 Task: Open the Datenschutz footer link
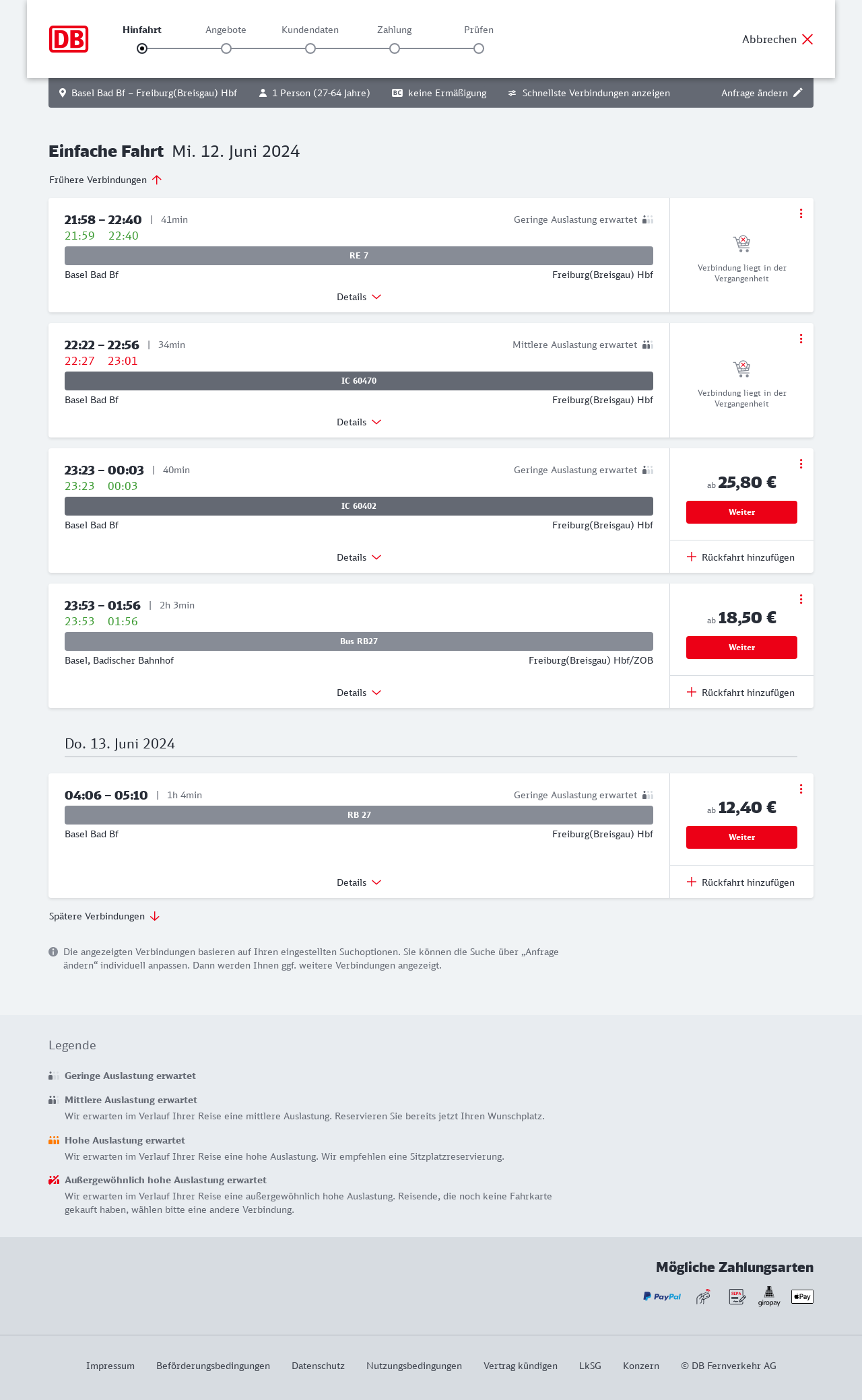318,1366
